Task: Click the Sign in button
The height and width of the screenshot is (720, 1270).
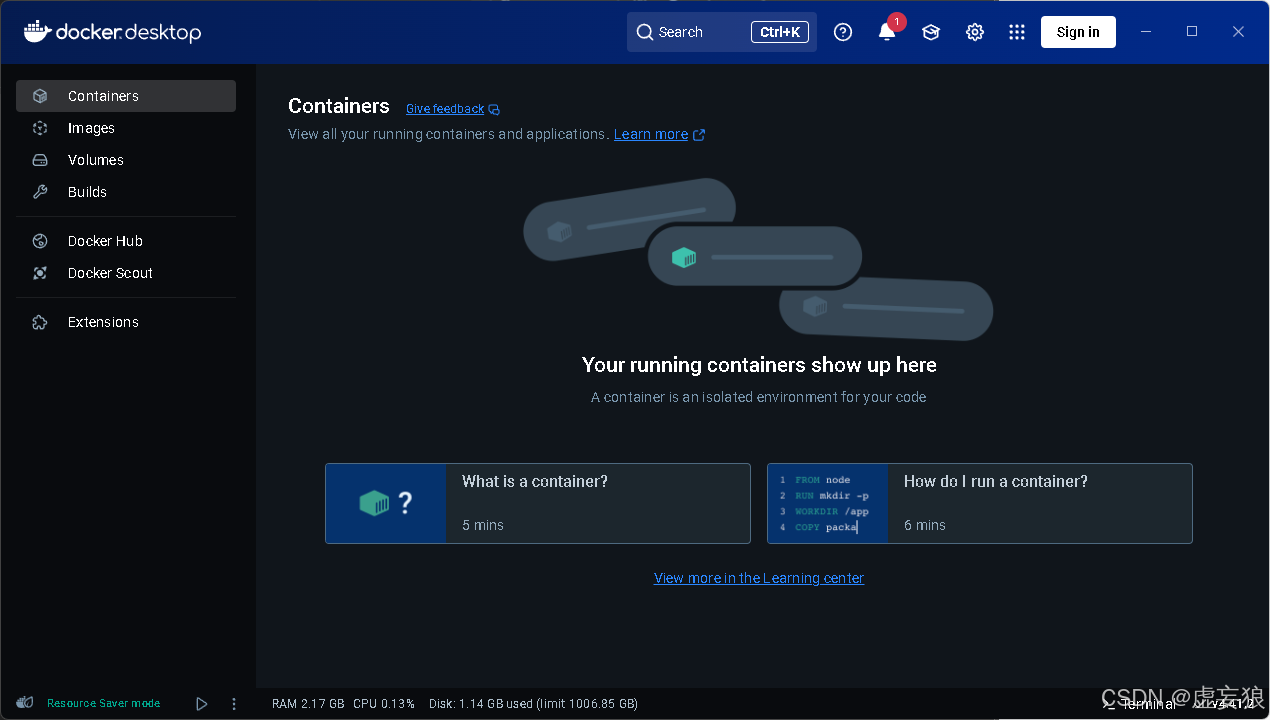Action: 1078,32
